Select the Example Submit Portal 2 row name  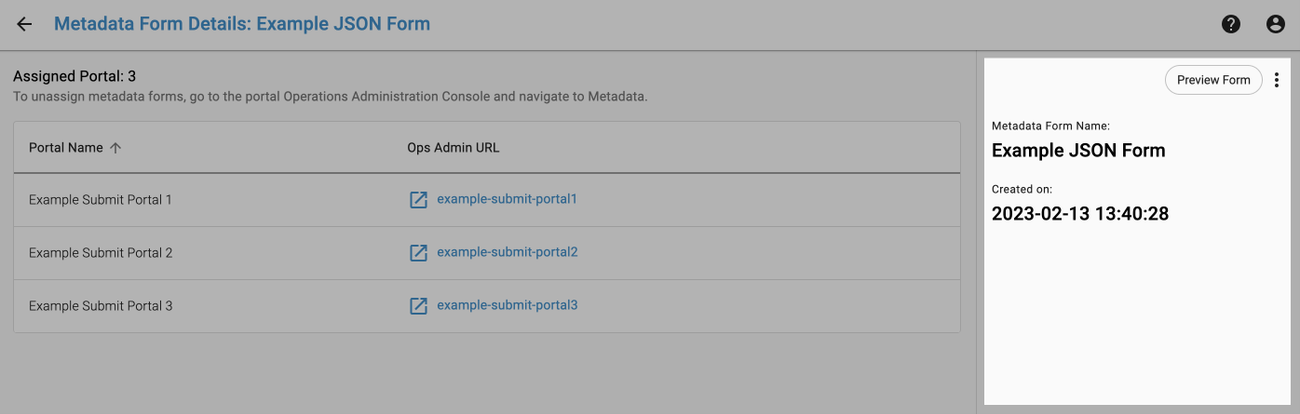tap(100, 253)
